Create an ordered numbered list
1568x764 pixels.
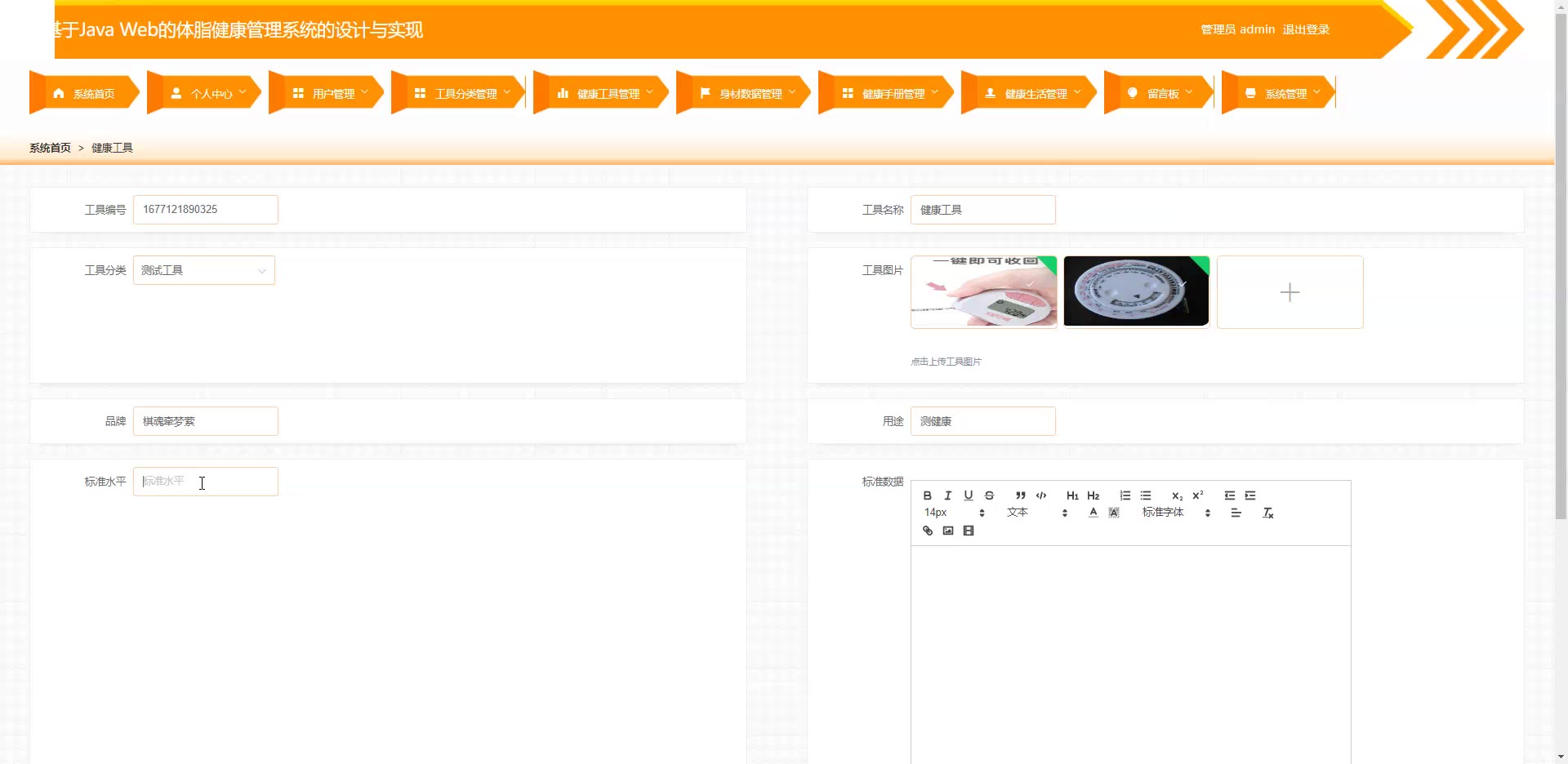tap(1125, 495)
